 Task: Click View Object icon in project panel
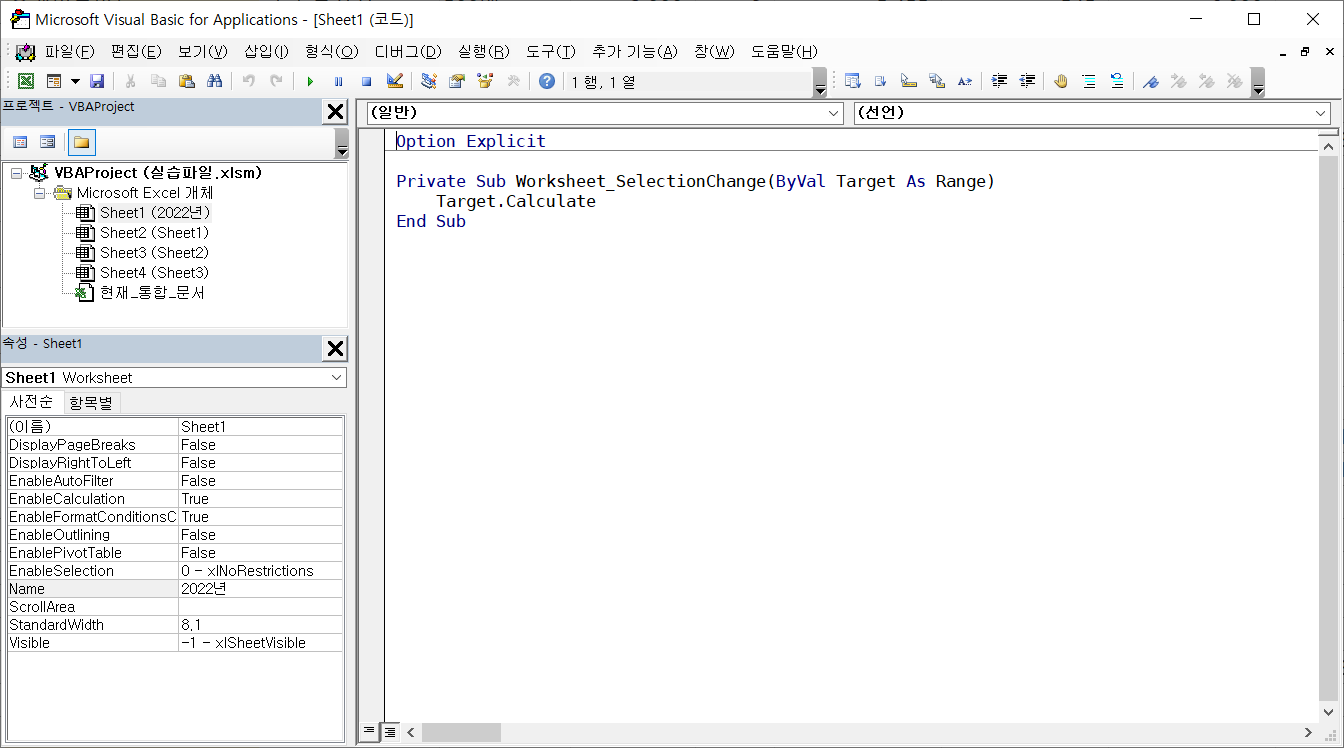pyautogui.click(x=47, y=142)
